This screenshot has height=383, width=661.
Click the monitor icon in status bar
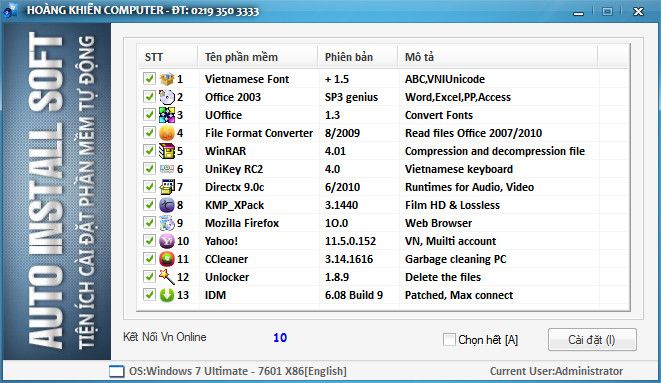point(117,371)
